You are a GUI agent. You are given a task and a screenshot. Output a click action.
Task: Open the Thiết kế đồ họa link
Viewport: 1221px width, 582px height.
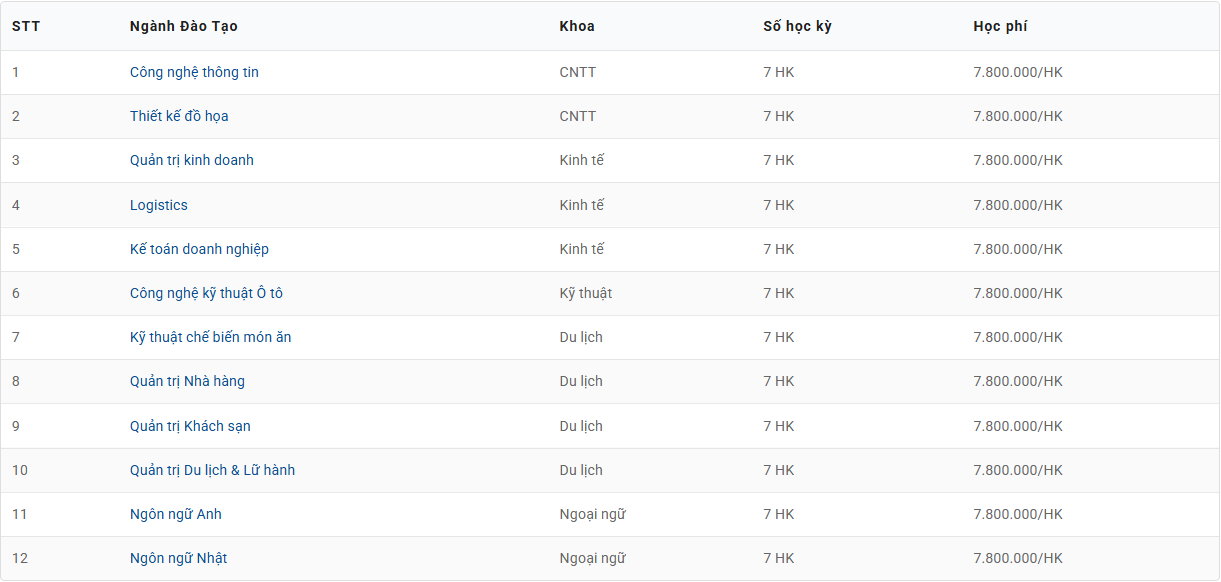179,116
